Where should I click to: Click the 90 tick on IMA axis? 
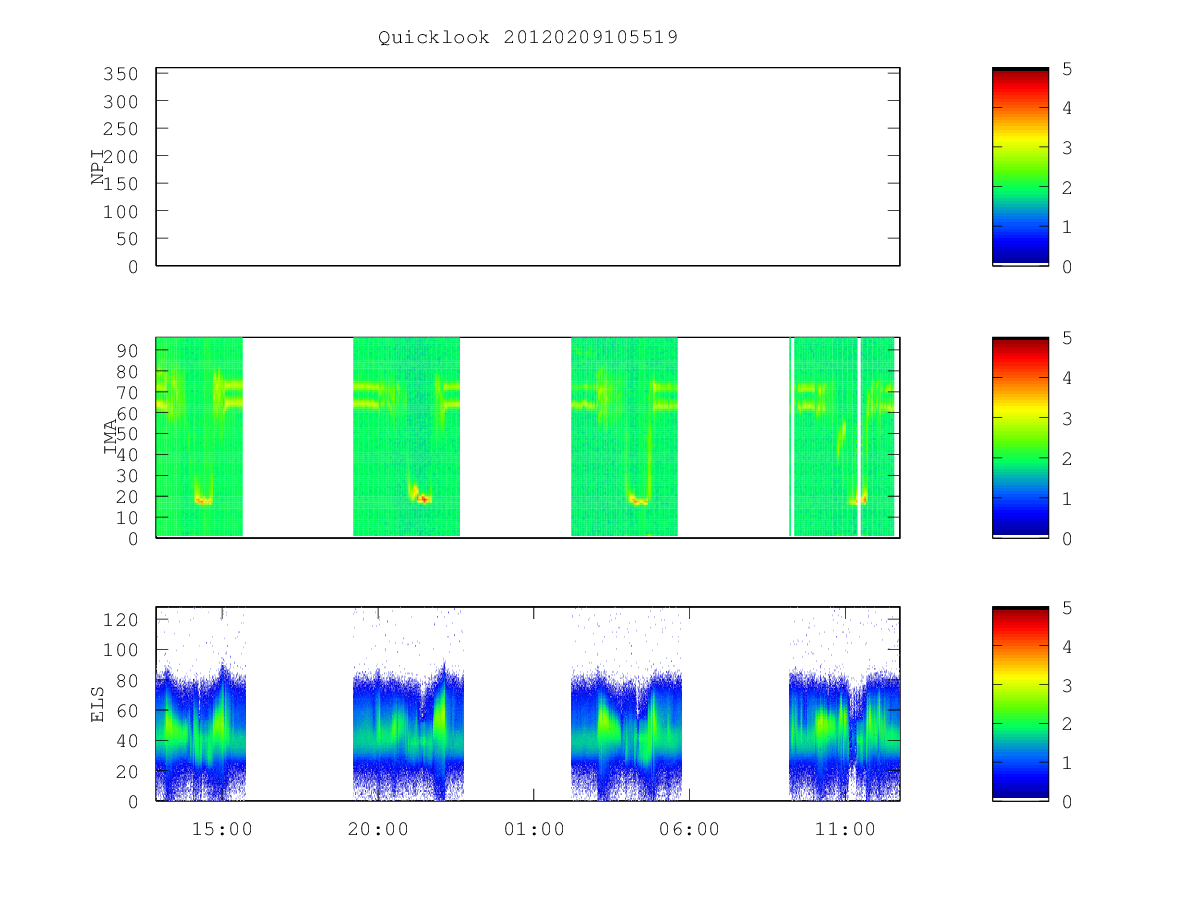[x=126, y=350]
